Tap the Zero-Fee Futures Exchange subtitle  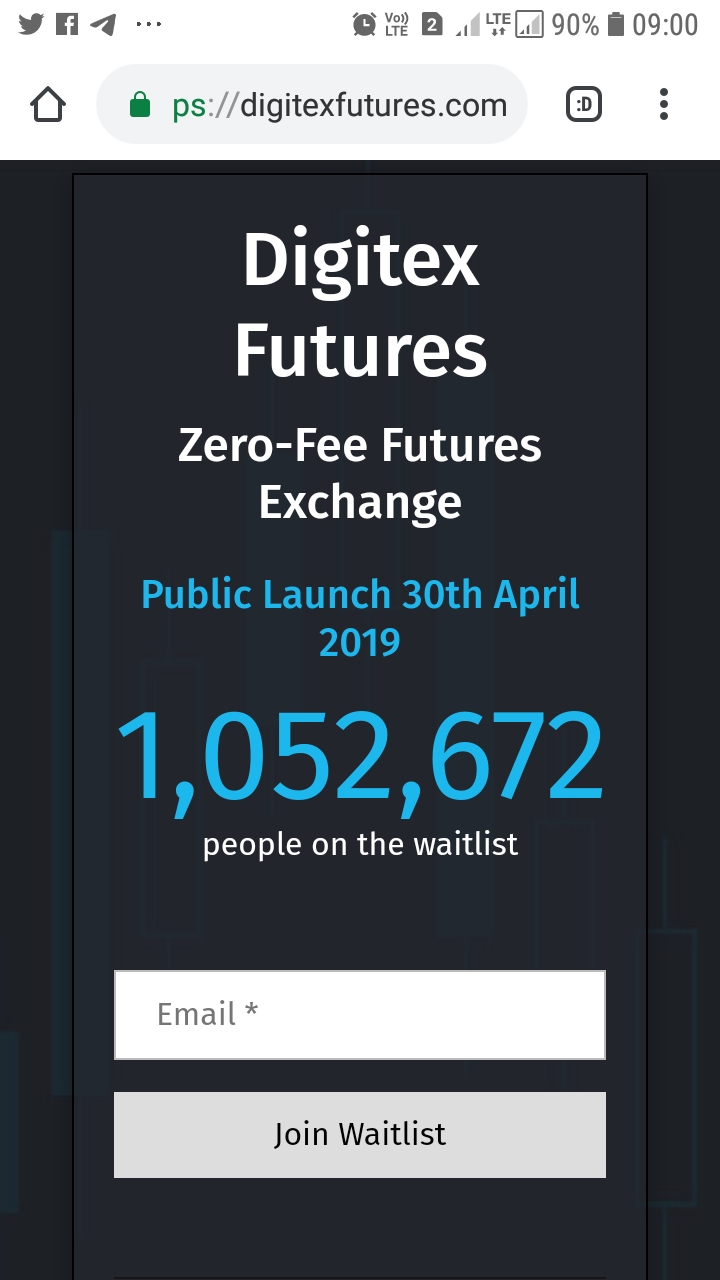[360, 472]
